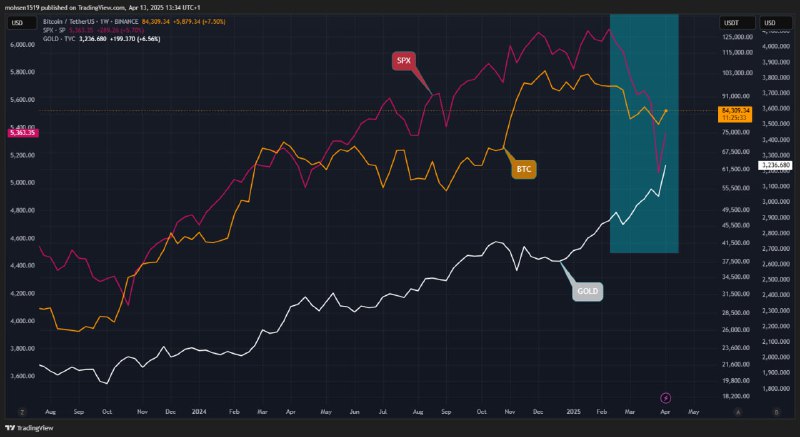The width and height of the screenshot is (800, 437).
Task: Click the 103,000.00 price scale label
Action: coord(737,73)
